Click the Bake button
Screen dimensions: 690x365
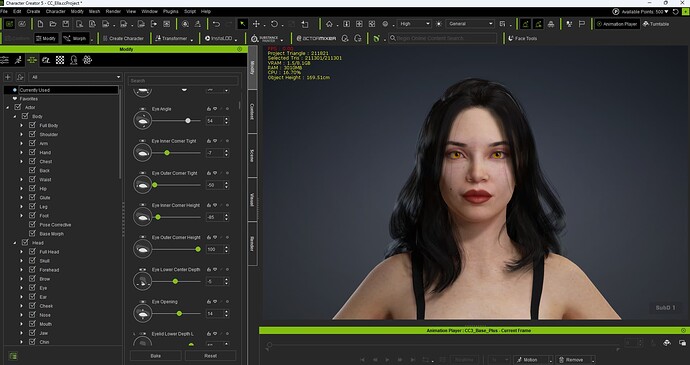coord(155,356)
